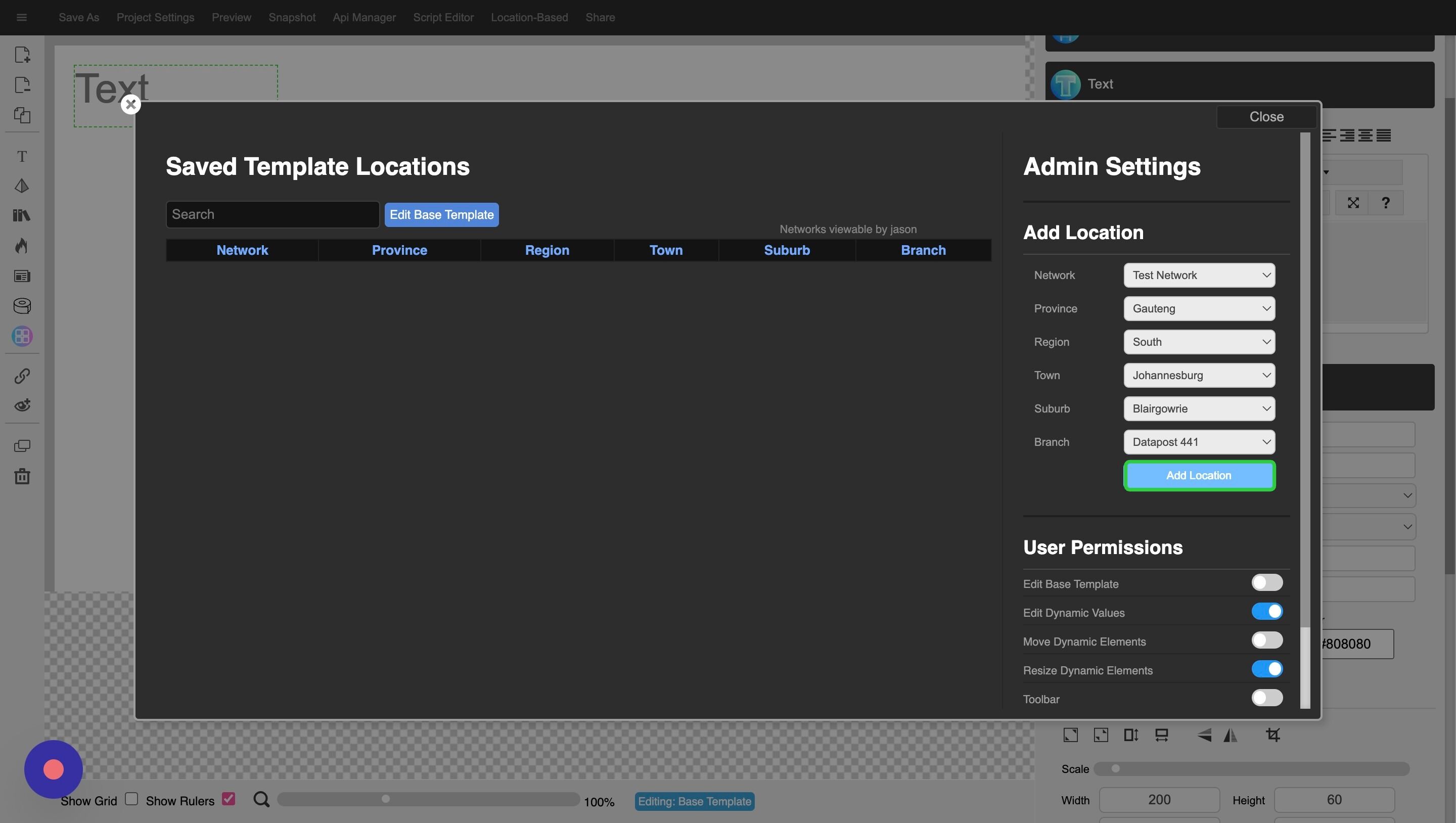Click the expand to full size icon
1456x823 pixels.
click(x=1071, y=735)
